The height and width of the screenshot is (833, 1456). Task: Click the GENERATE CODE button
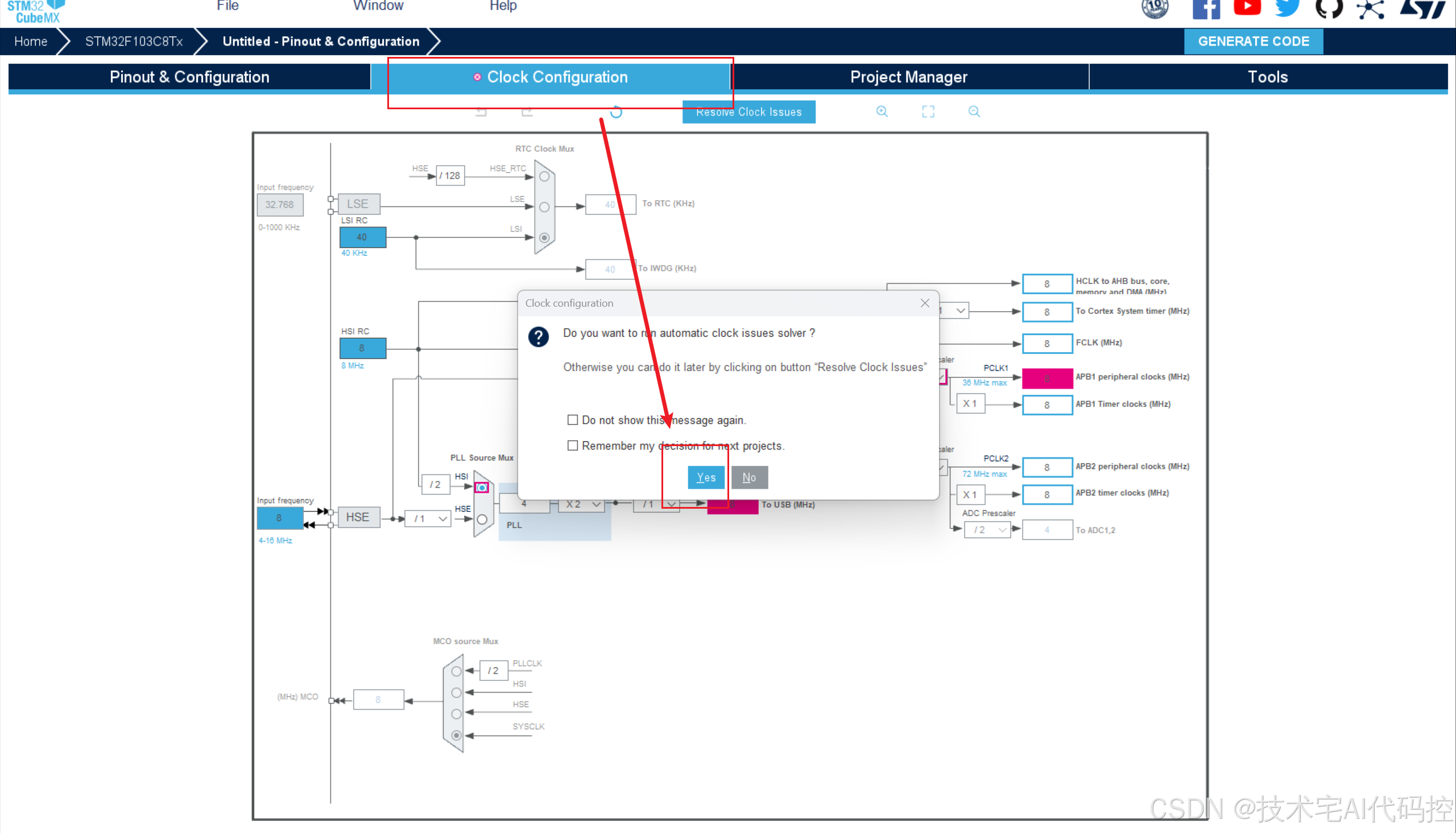1254,42
